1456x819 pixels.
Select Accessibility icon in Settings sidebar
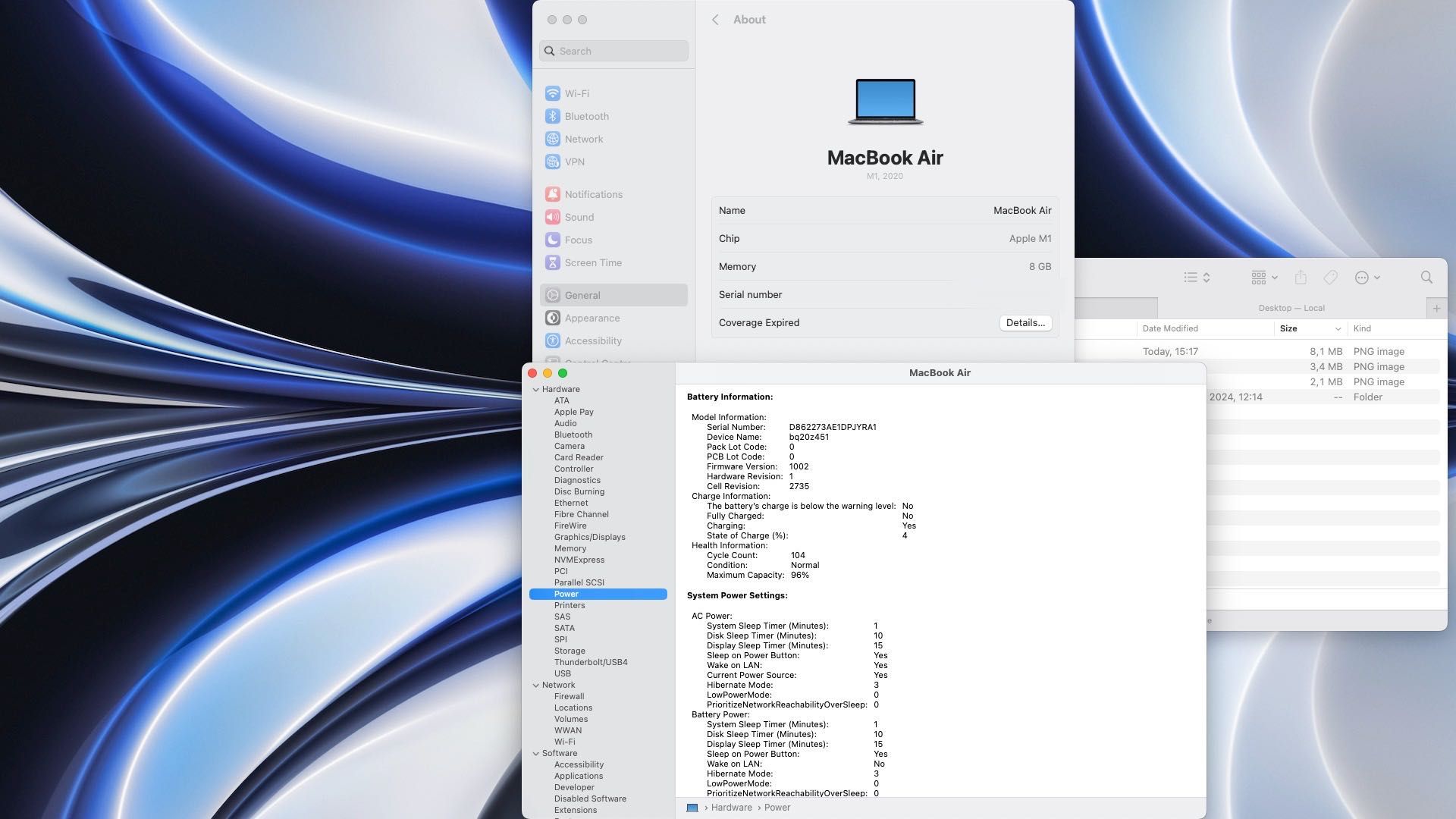(x=553, y=340)
